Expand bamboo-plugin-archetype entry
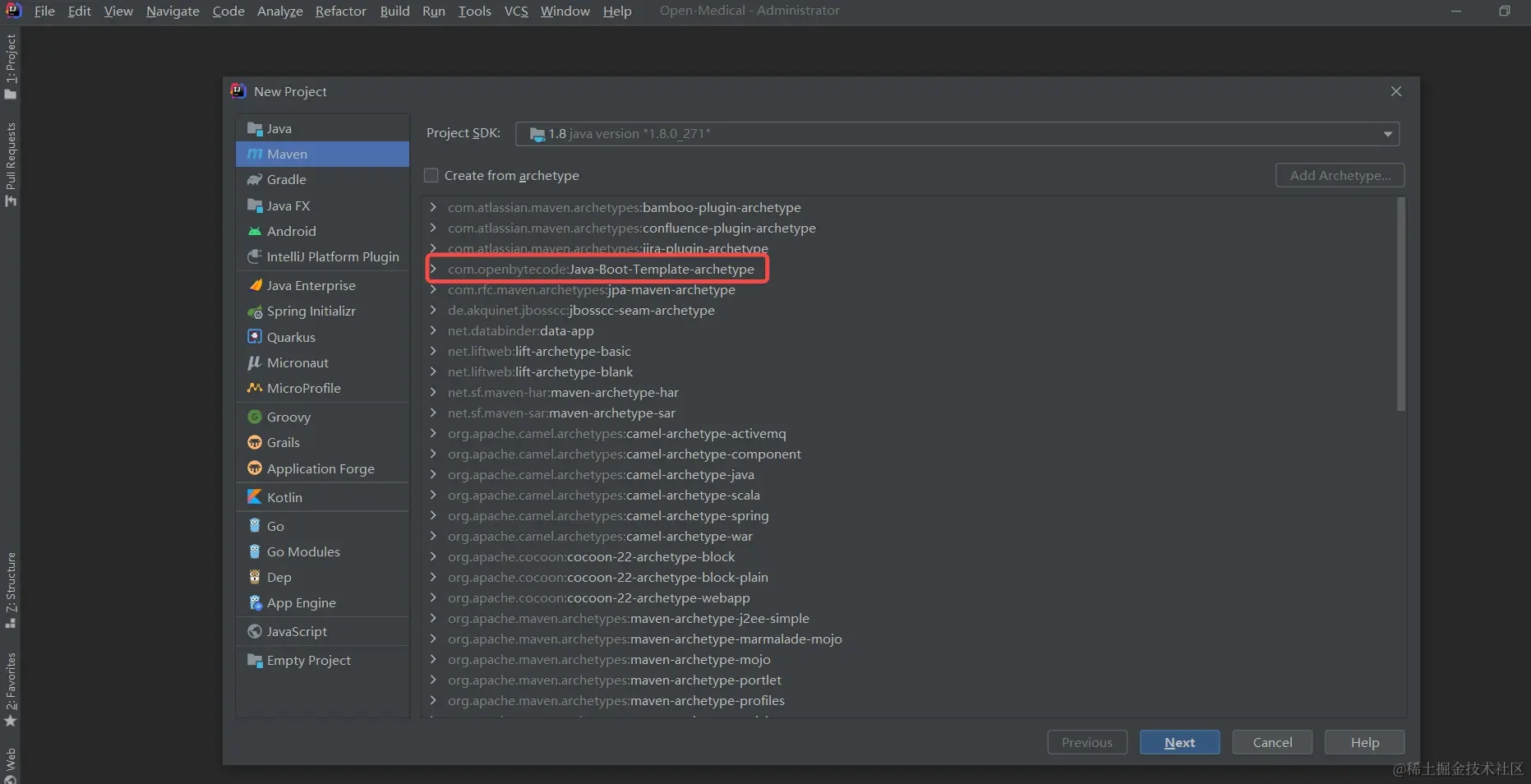1531x784 pixels. pyautogui.click(x=433, y=207)
